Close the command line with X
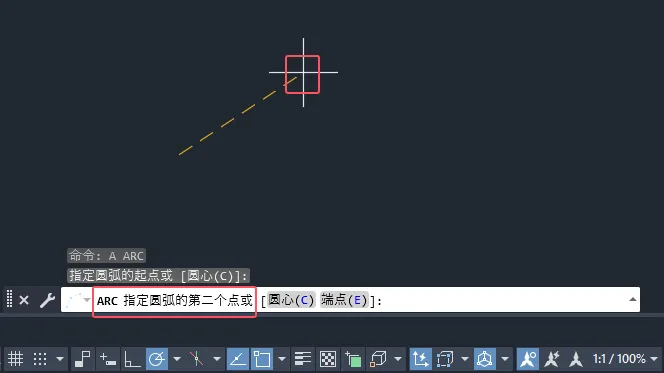Viewport: 664px width, 373px height. (24, 300)
